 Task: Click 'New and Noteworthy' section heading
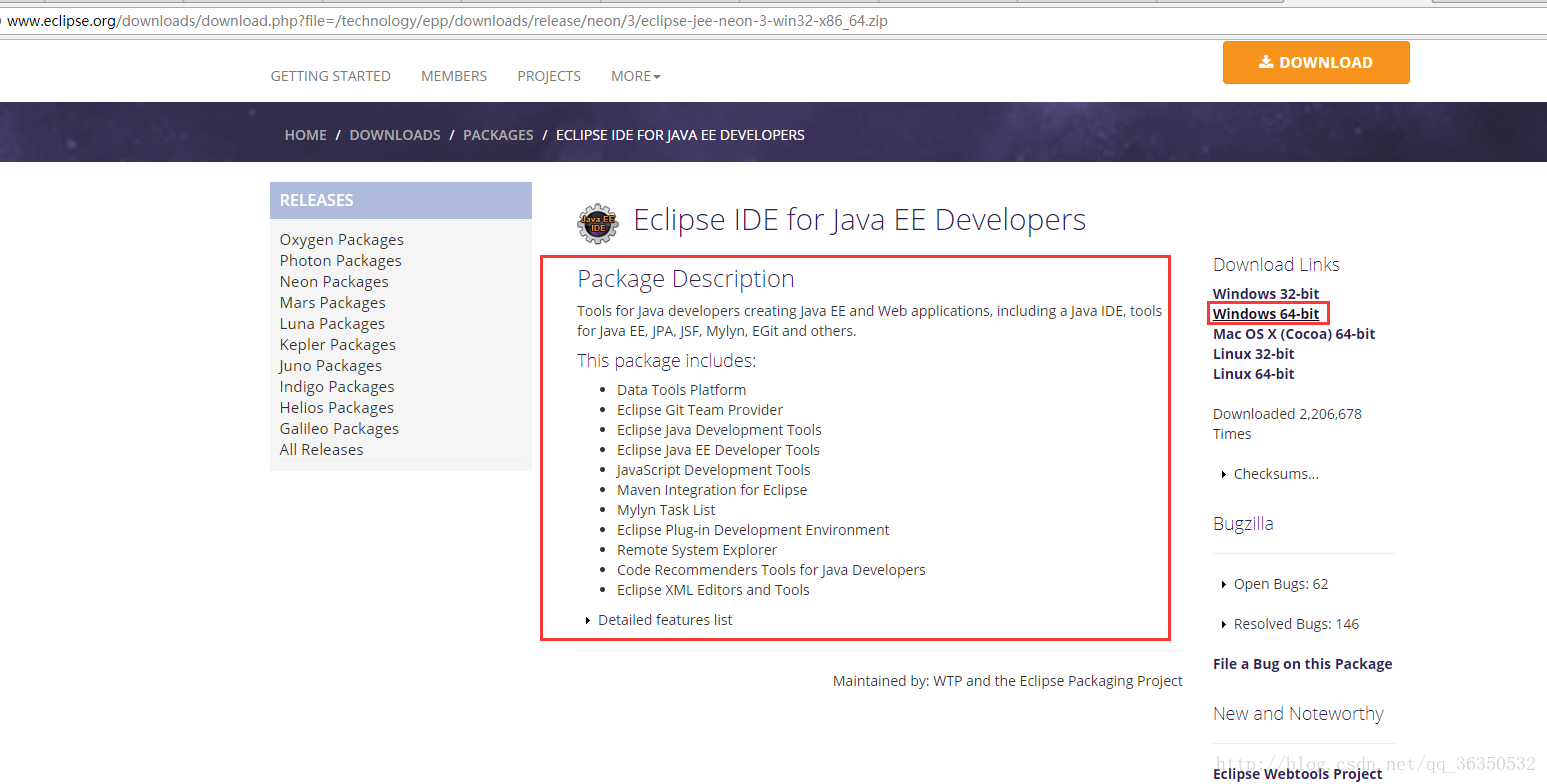[1298, 714]
